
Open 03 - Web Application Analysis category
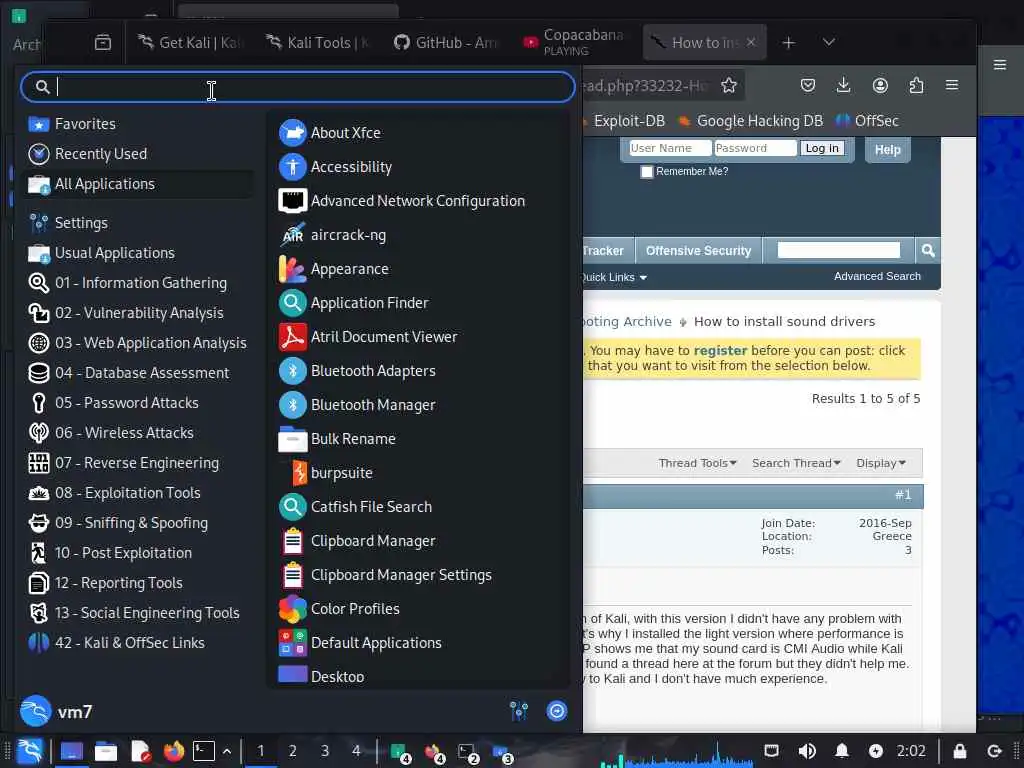coord(137,343)
